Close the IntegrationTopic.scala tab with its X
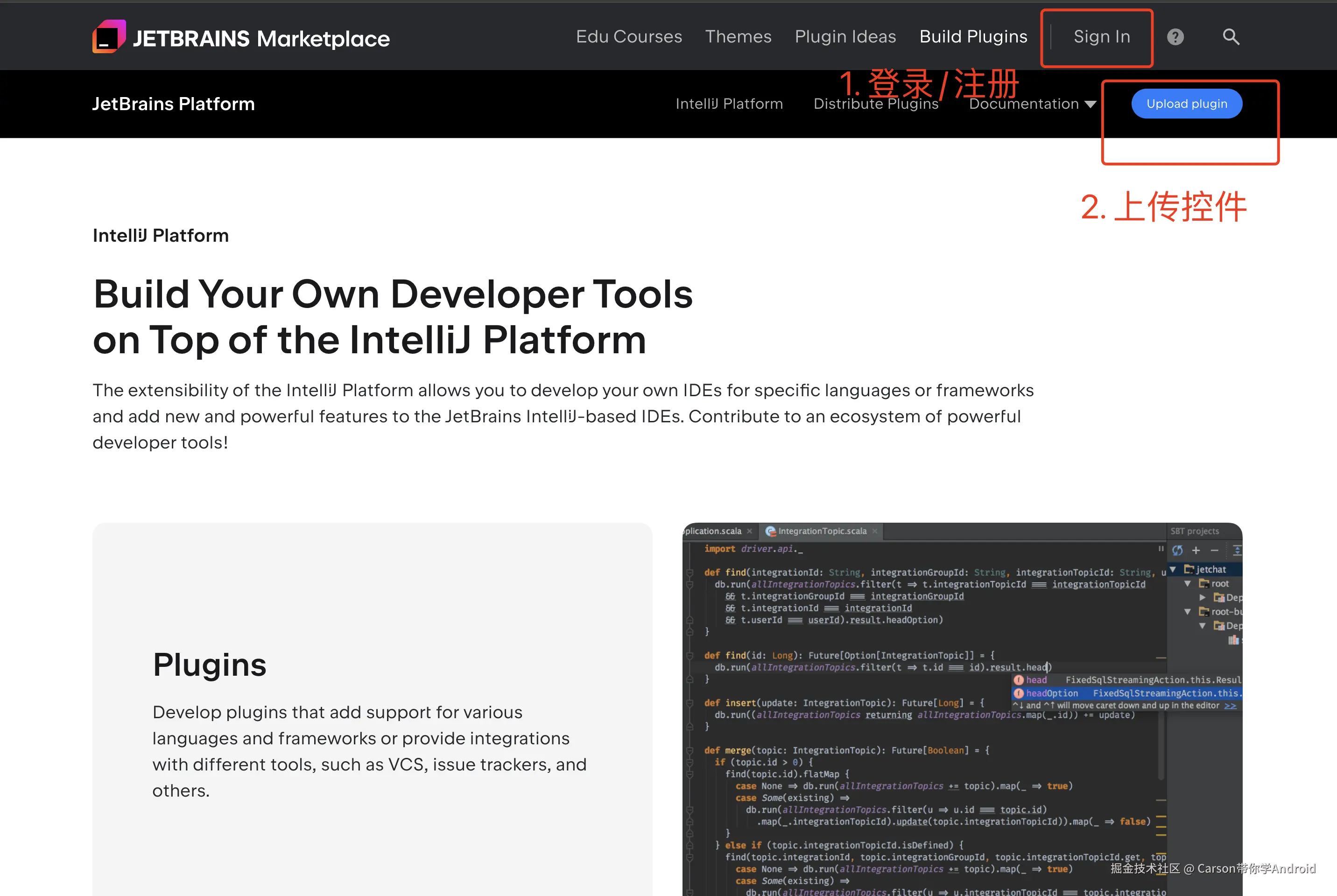The height and width of the screenshot is (896, 1337). [874, 532]
